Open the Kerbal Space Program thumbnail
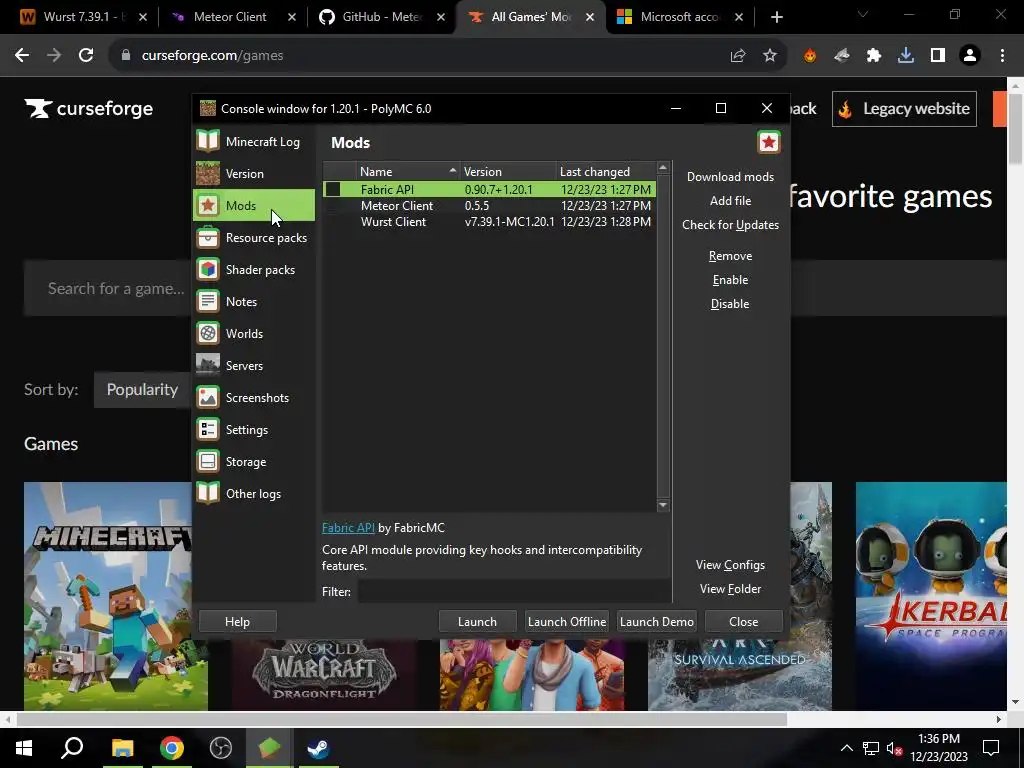 [x=931, y=596]
